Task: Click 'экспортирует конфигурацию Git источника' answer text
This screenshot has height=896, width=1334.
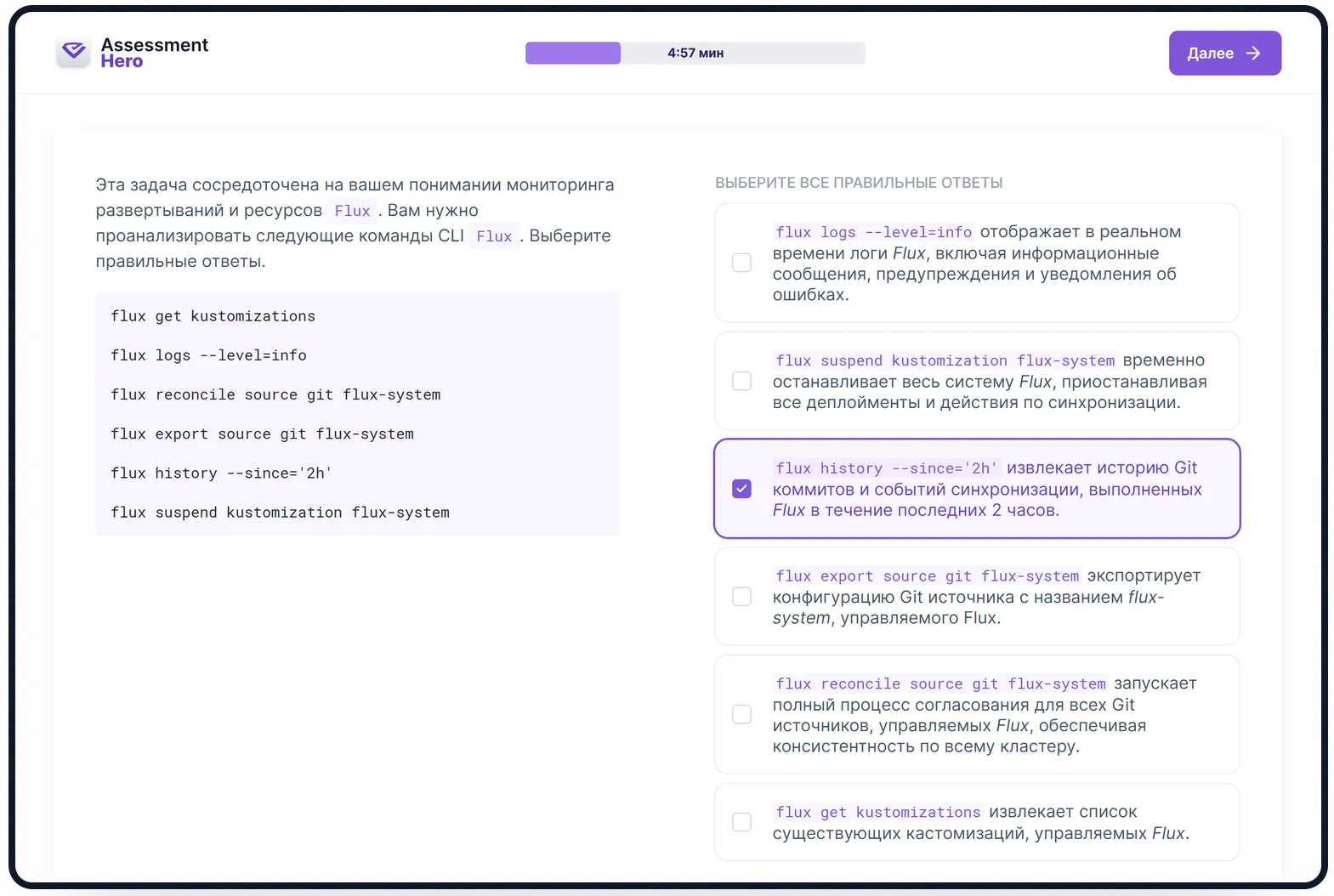Action: tap(986, 598)
